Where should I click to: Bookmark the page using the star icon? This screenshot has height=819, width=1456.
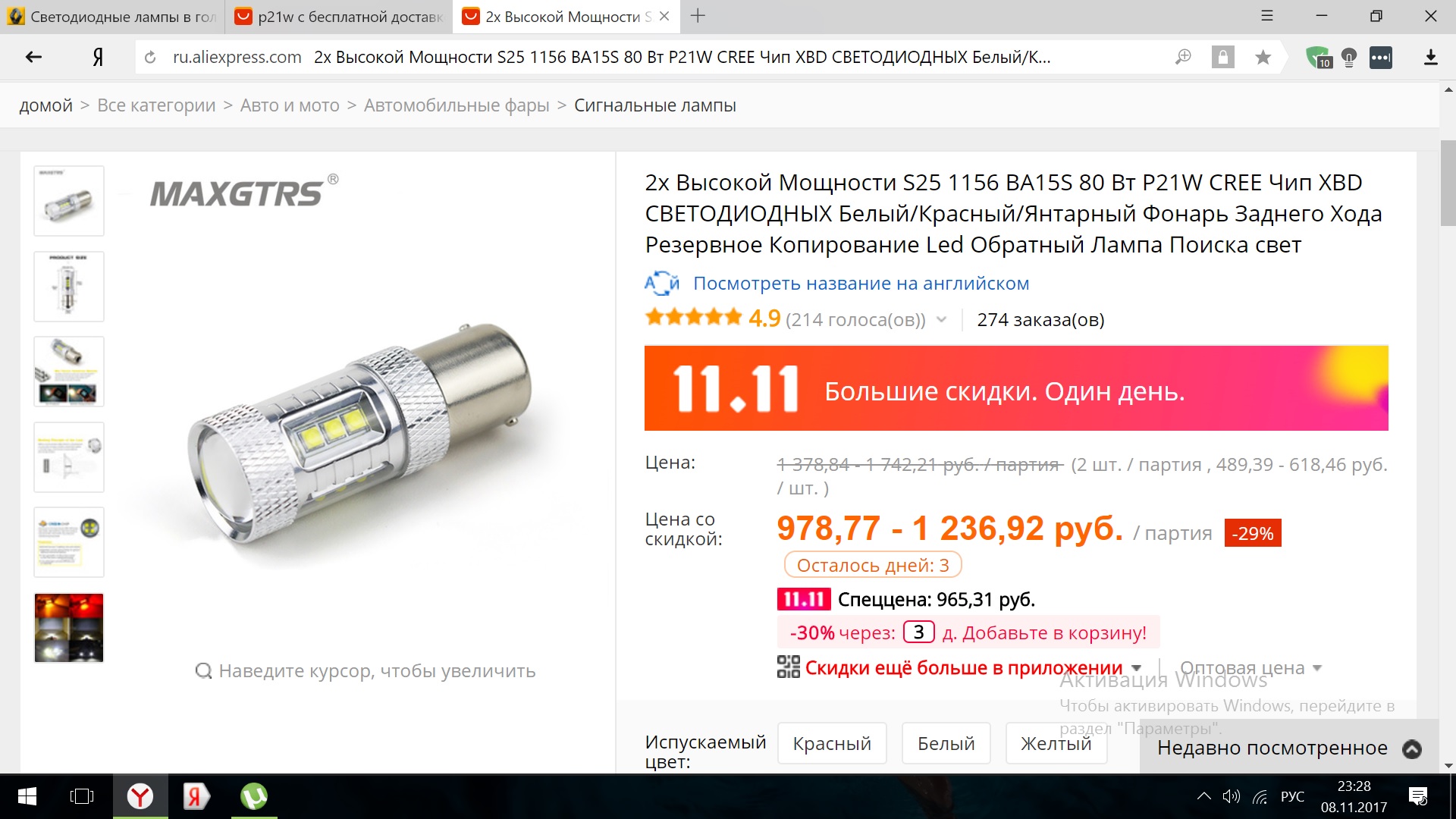point(1263,57)
